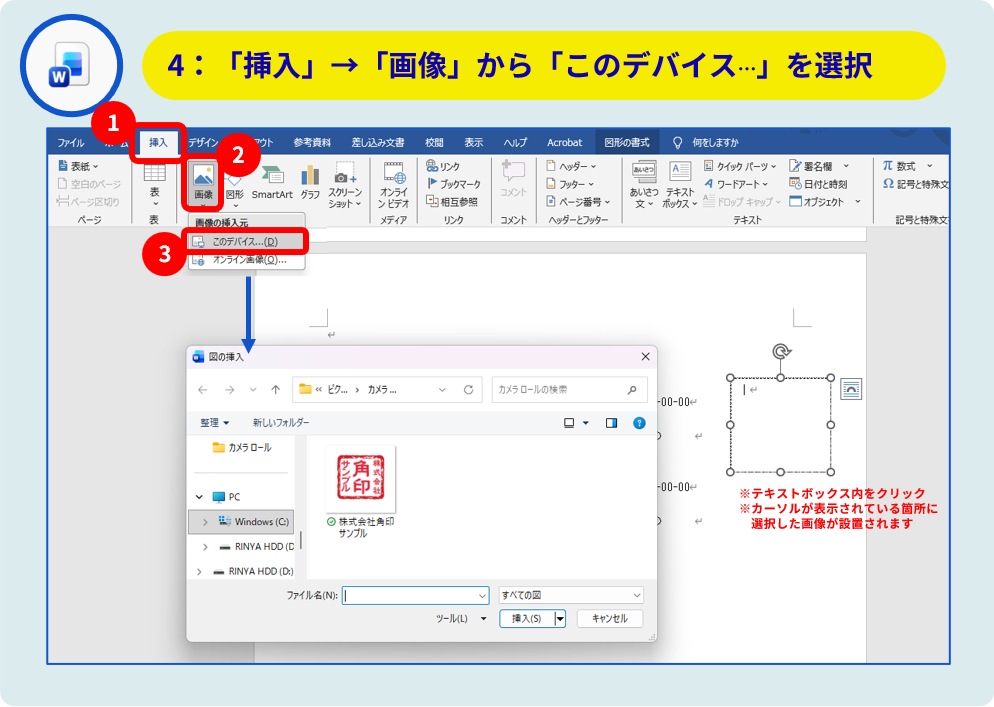
Task: Click the オンラインビデオ icon
Action: click(394, 183)
